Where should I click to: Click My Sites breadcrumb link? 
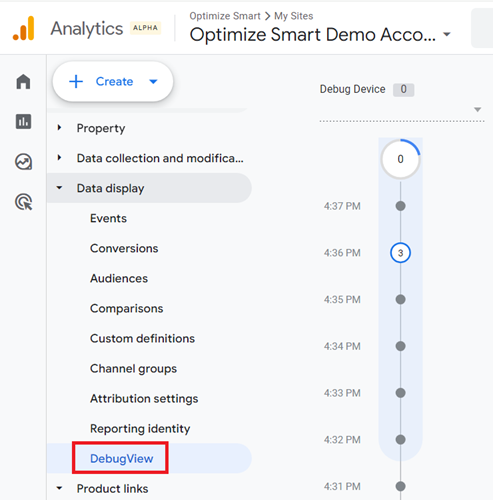(294, 16)
